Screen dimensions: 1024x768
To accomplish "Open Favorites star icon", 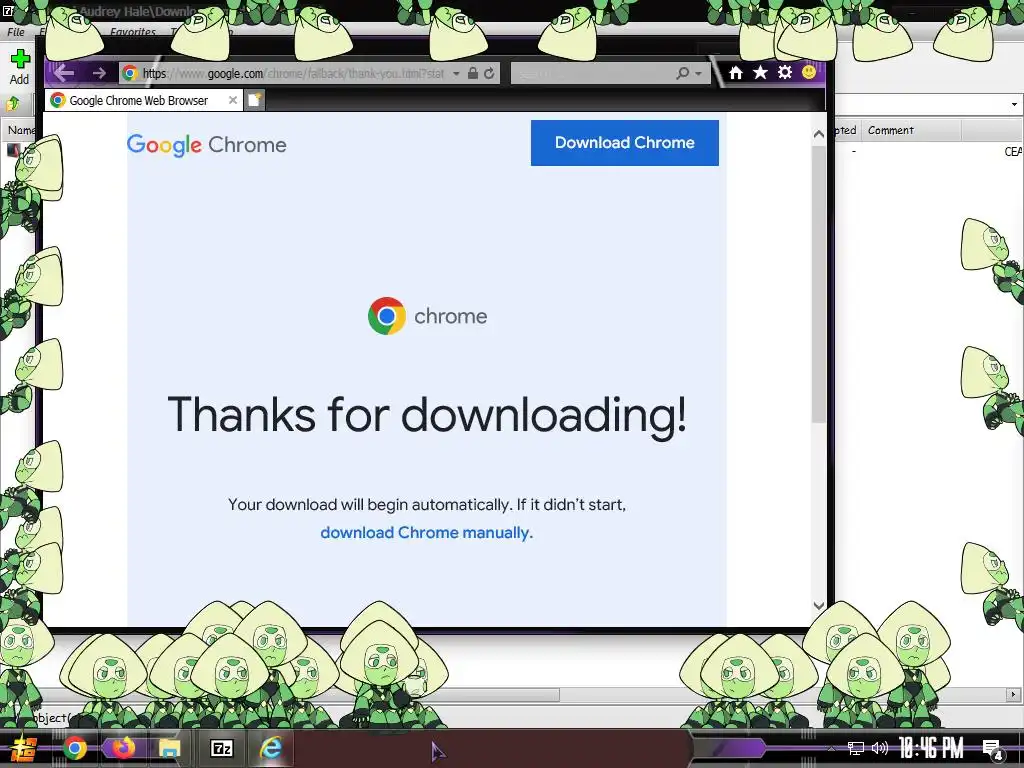I will click(760, 72).
